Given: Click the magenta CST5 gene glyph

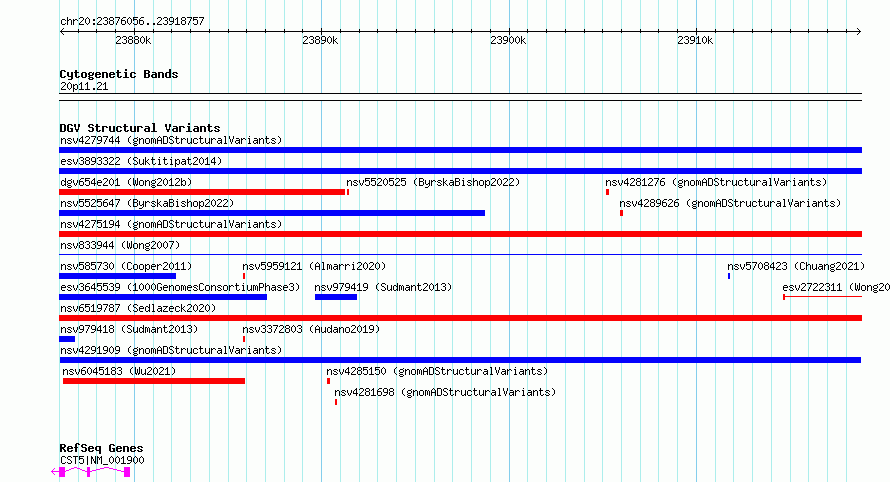Looking at the screenshot, I should coord(91,472).
